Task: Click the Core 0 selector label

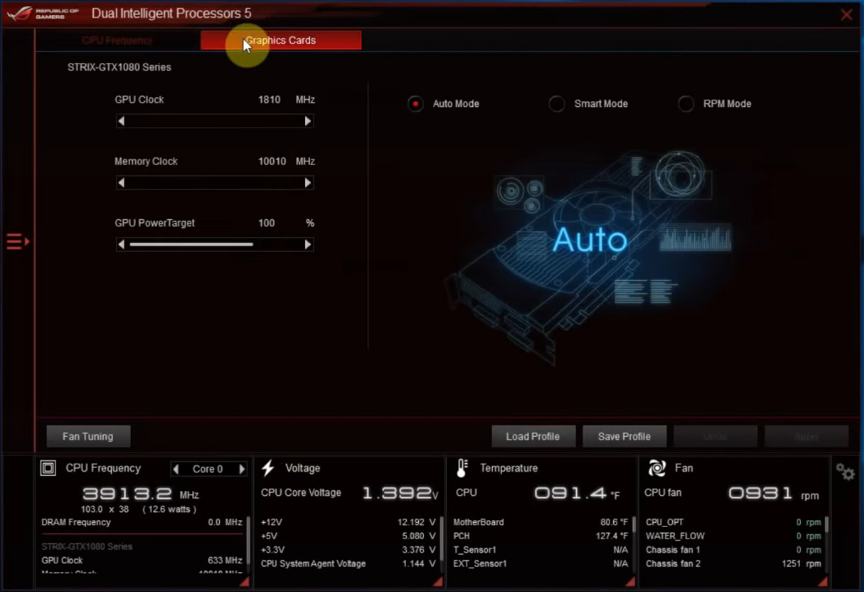Action: (208, 469)
